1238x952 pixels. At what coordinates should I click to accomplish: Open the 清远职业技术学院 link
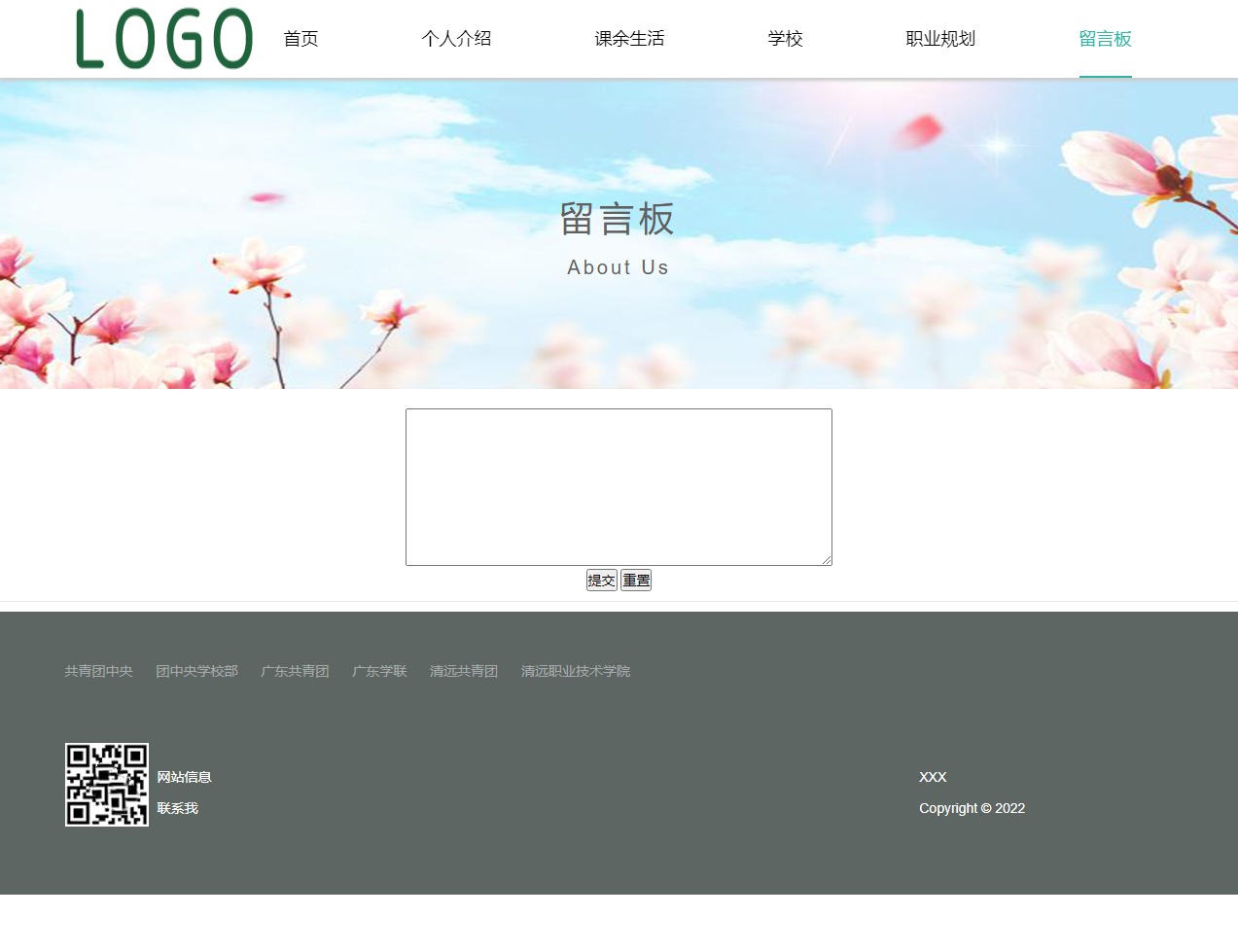[x=576, y=671]
